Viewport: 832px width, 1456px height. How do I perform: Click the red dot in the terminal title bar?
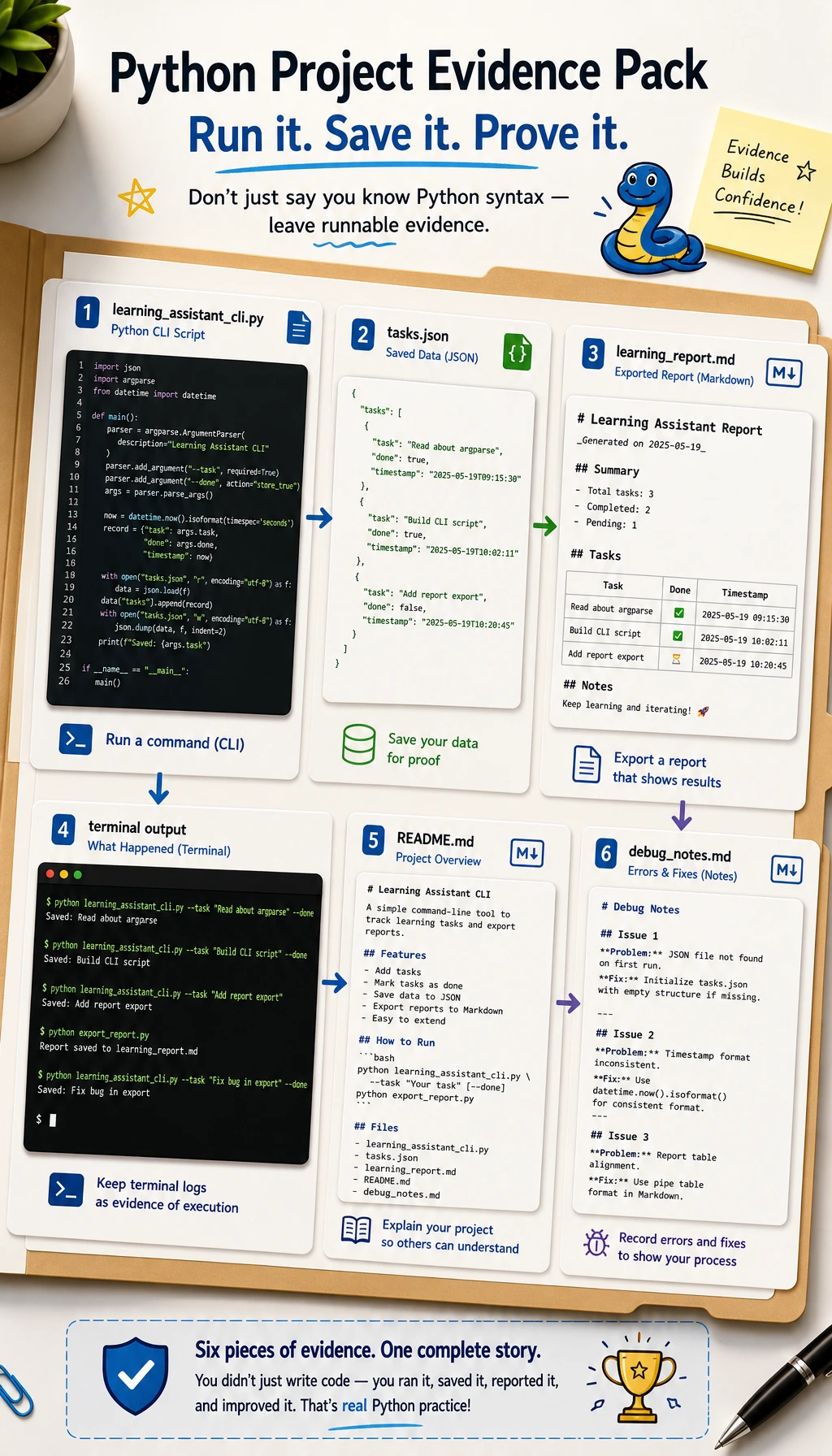[x=50, y=873]
